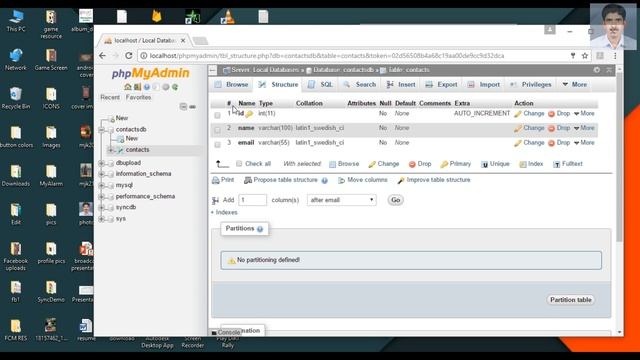Open the 'after email' position dropdown
This screenshot has width=640, height=360.
342,200
